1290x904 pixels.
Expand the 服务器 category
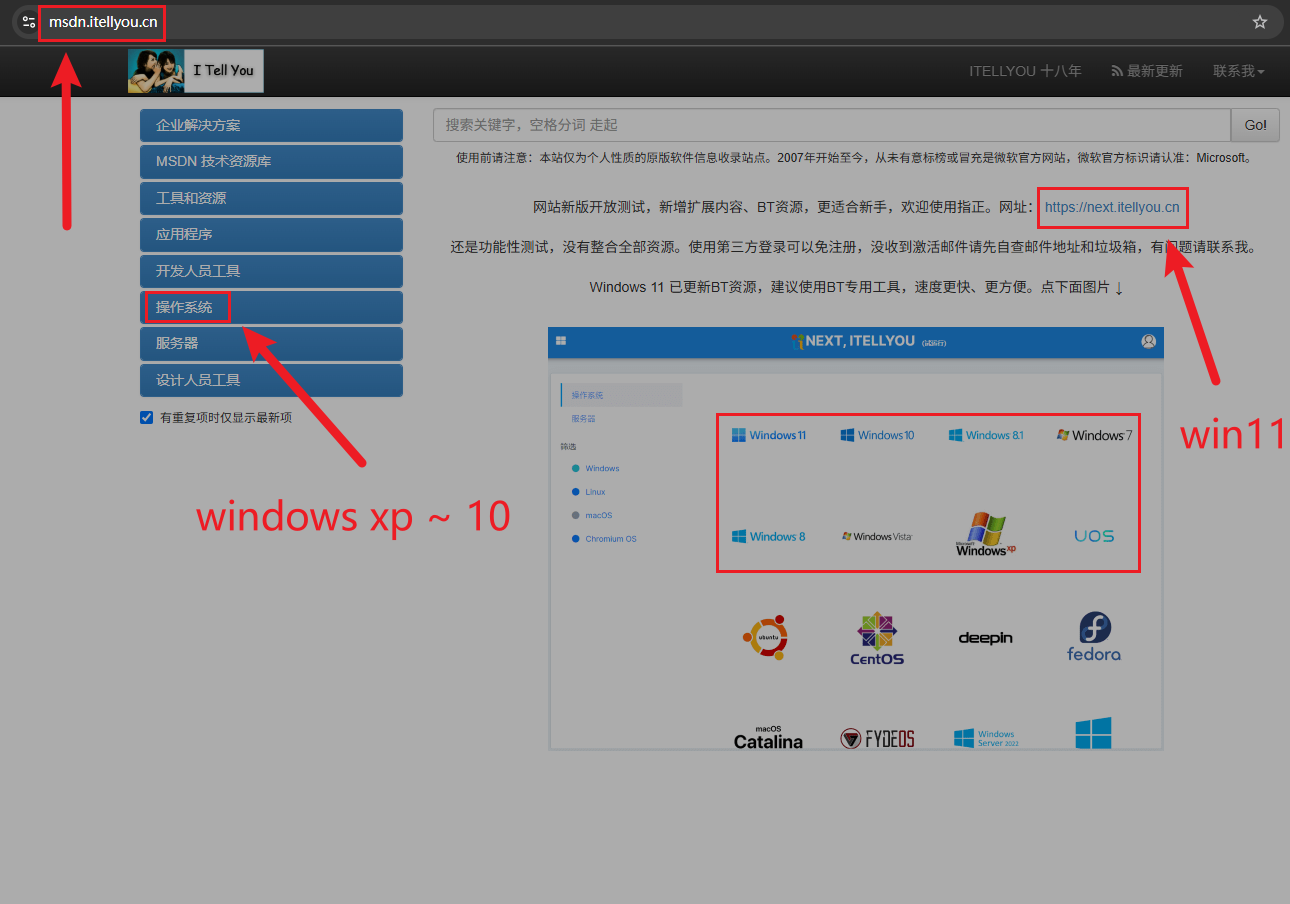pyautogui.click(x=271, y=343)
